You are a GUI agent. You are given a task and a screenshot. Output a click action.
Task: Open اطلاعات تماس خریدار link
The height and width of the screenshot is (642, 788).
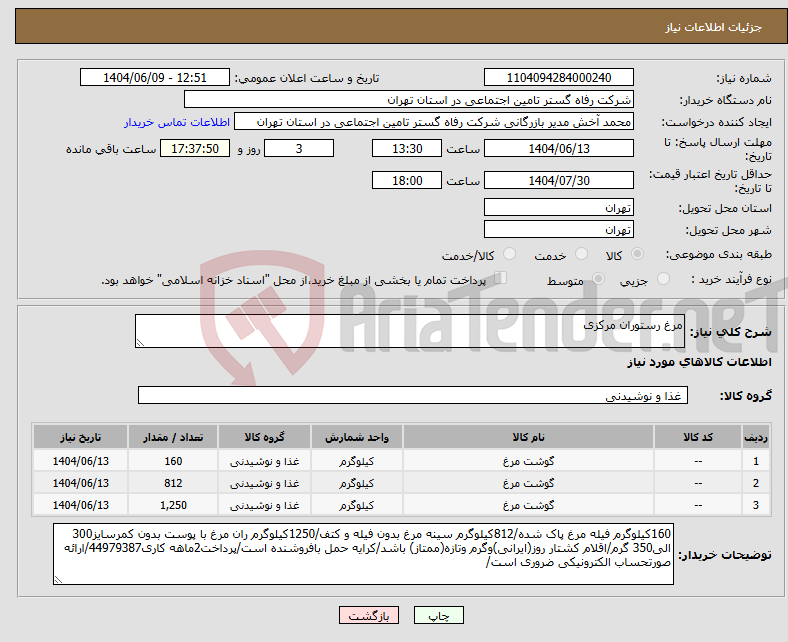tap(177, 122)
